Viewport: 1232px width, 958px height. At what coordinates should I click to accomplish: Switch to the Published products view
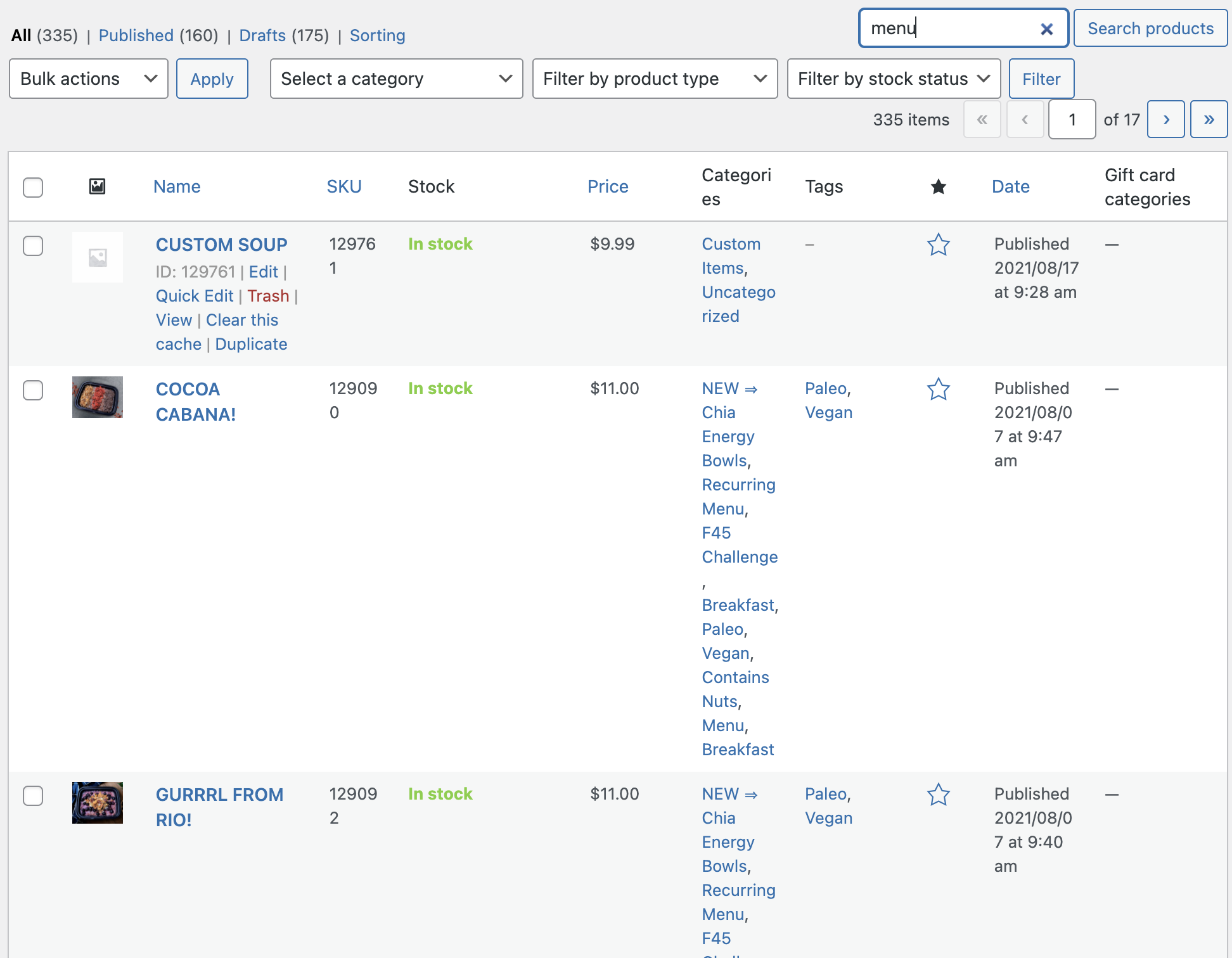click(x=136, y=35)
